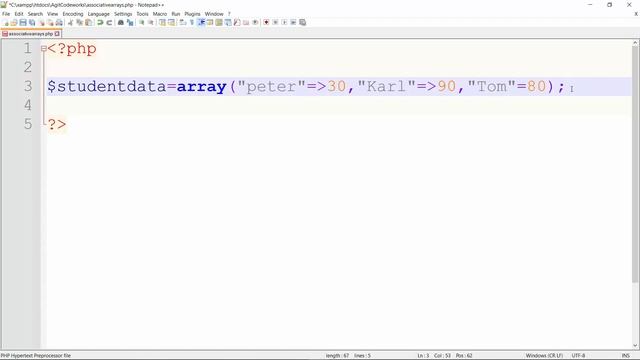Click the "Karl" string on line 3
Viewport: 640px width, 360px height.
point(387,87)
